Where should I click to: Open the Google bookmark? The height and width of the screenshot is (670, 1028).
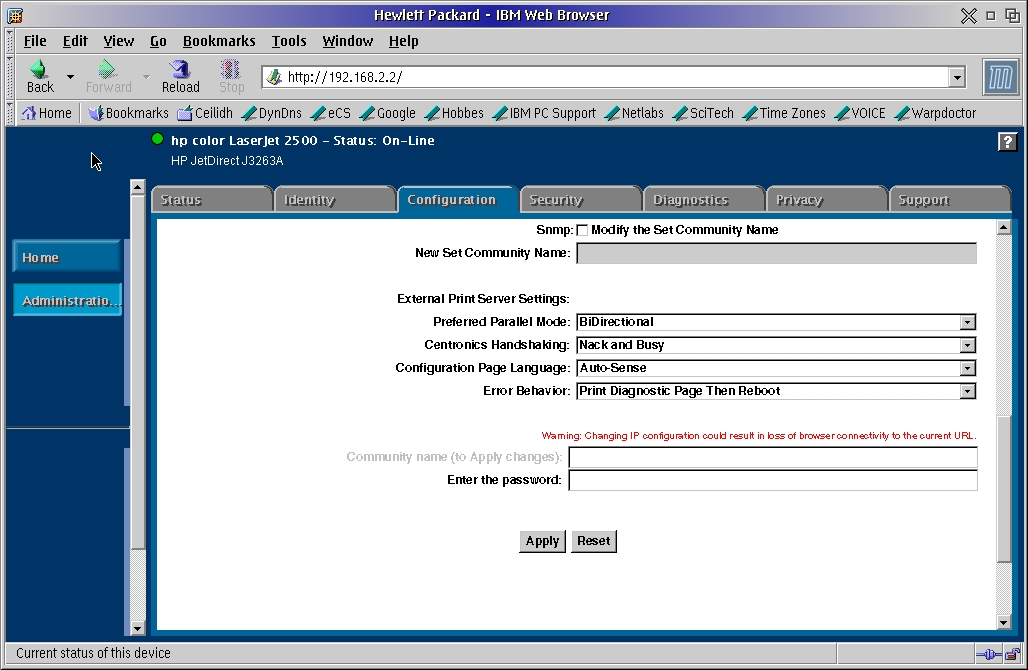tap(387, 113)
